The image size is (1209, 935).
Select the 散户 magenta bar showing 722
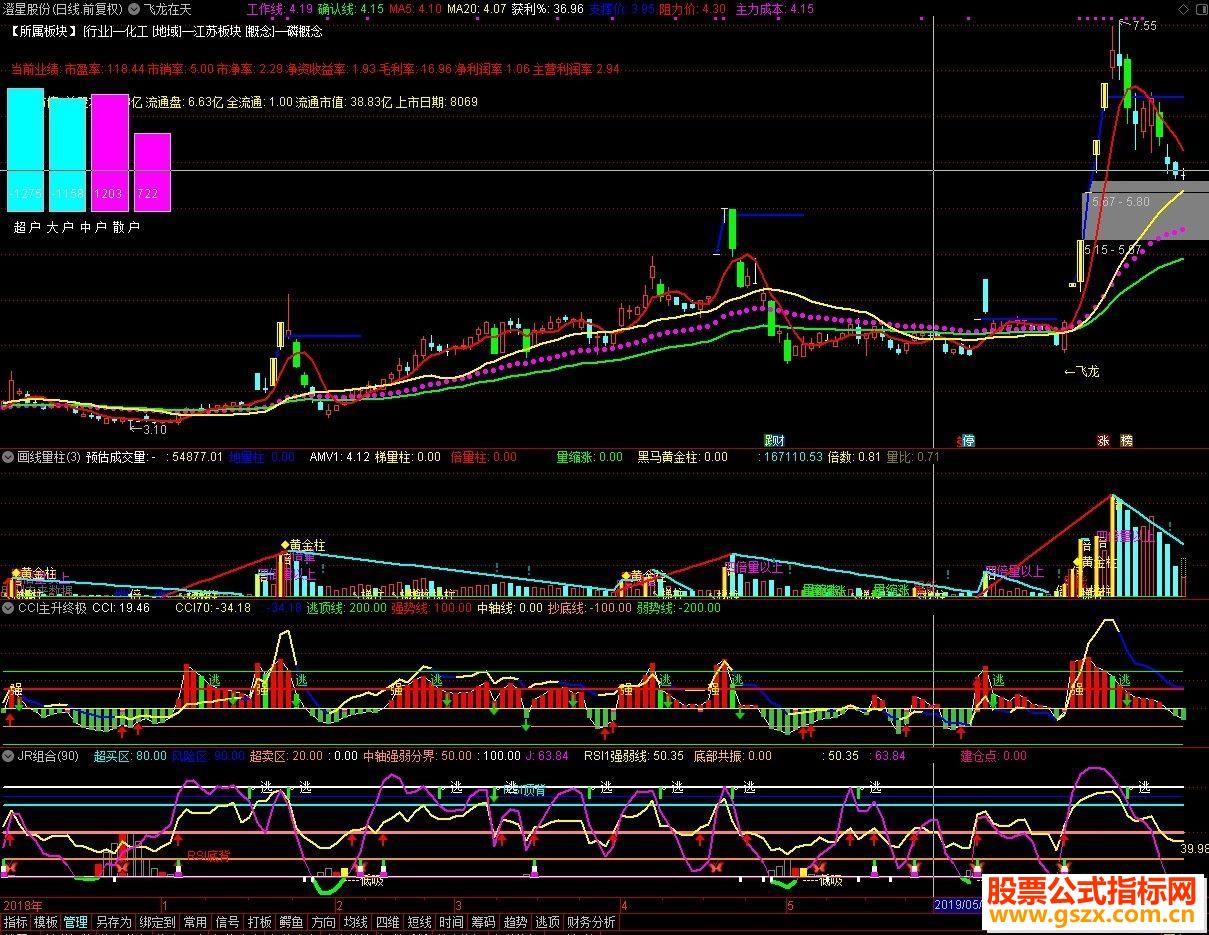click(x=152, y=172)
